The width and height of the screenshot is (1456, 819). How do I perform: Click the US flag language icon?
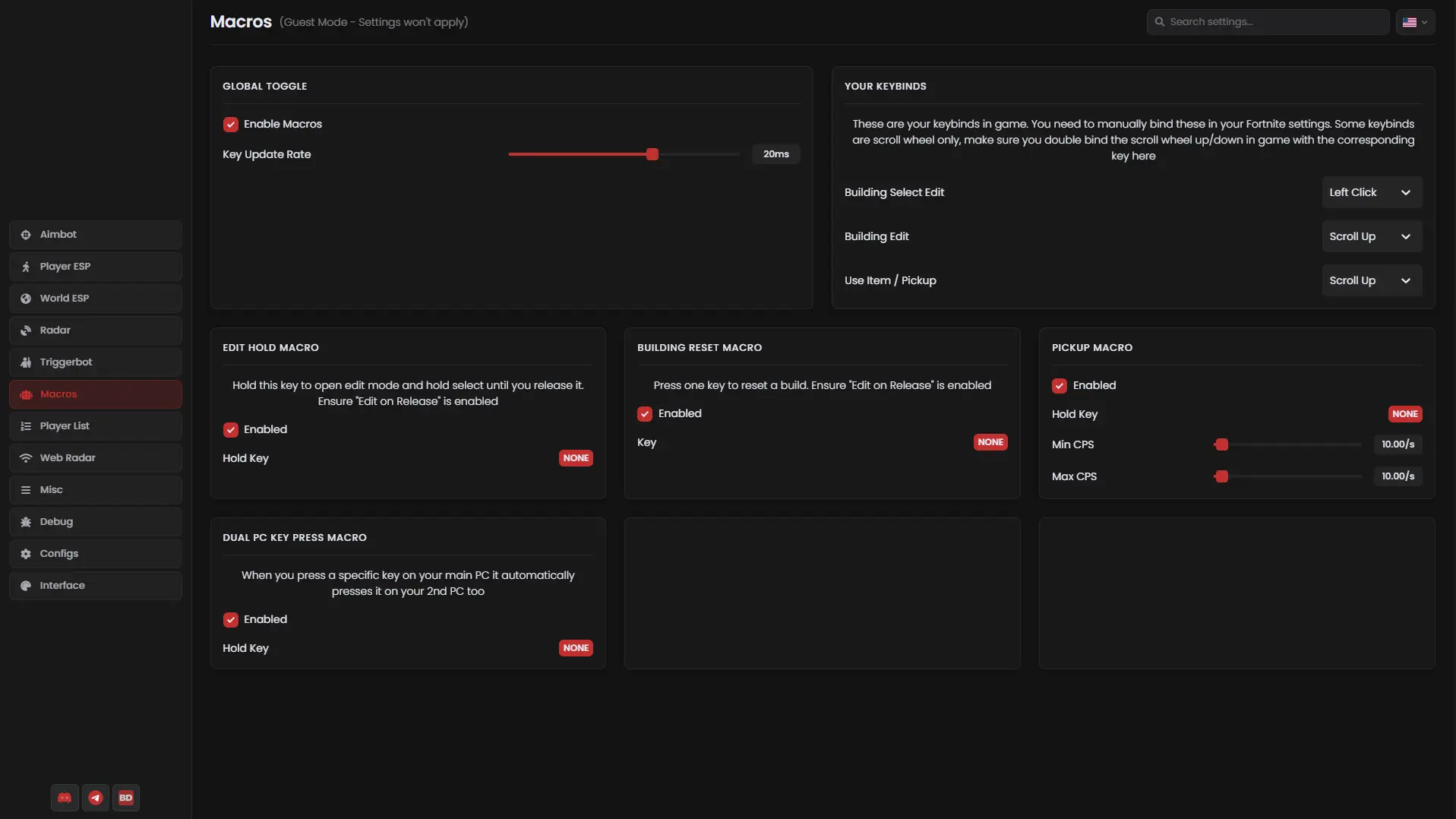[1410, 22]
